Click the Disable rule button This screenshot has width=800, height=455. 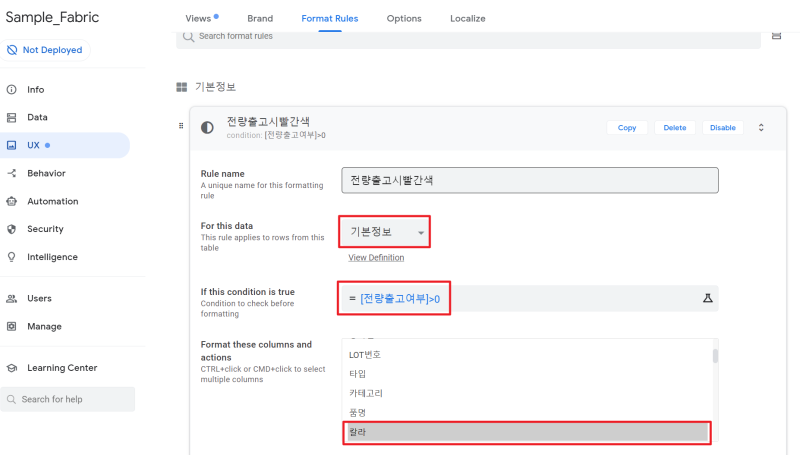click(x=722, y=128)
